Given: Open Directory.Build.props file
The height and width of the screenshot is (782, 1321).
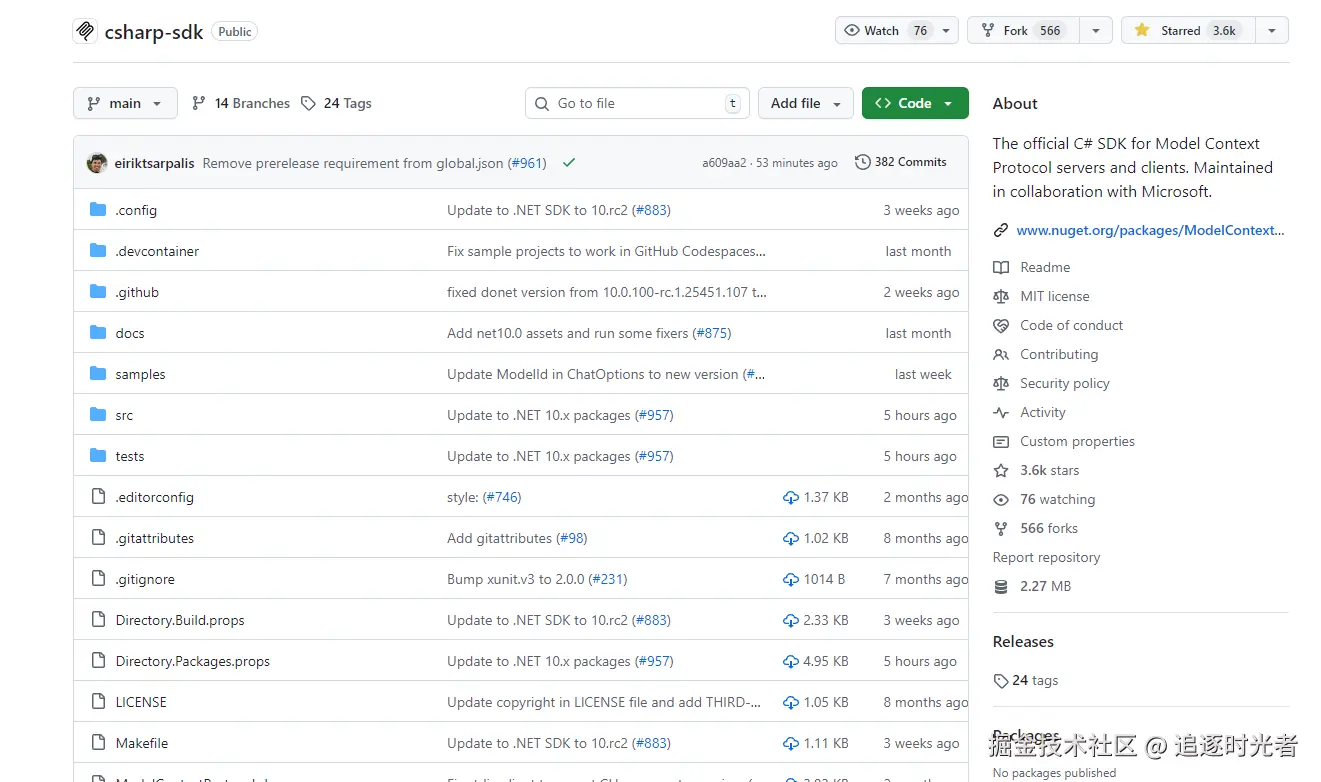Looking at the screenshot, I should pyautogui.click(x=180, y=620).
